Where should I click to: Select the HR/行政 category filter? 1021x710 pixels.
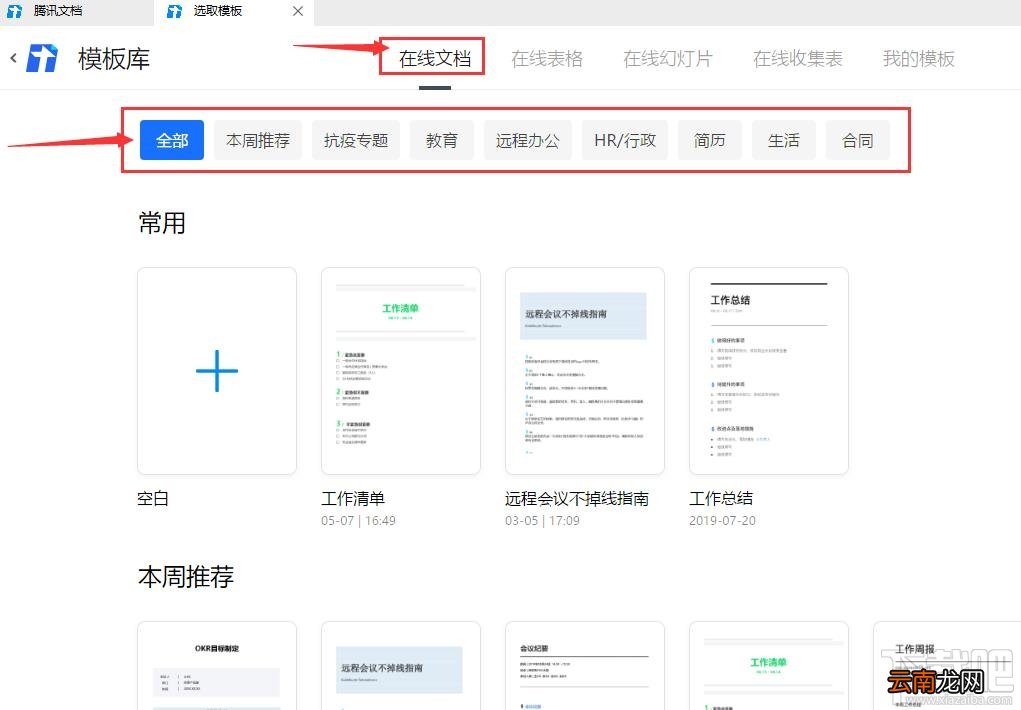625,140
